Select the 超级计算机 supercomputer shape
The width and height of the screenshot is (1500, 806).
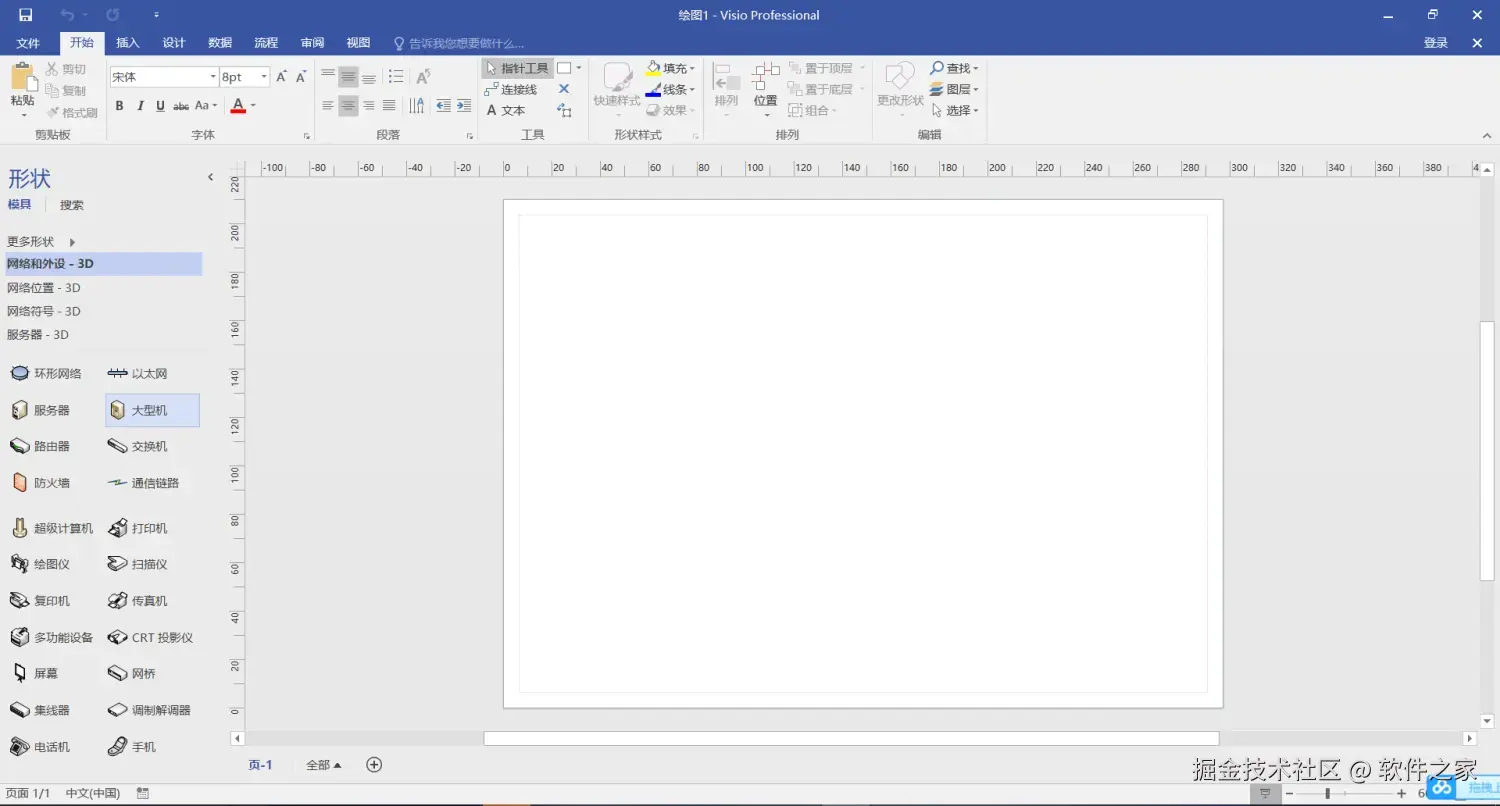point(52,528)
